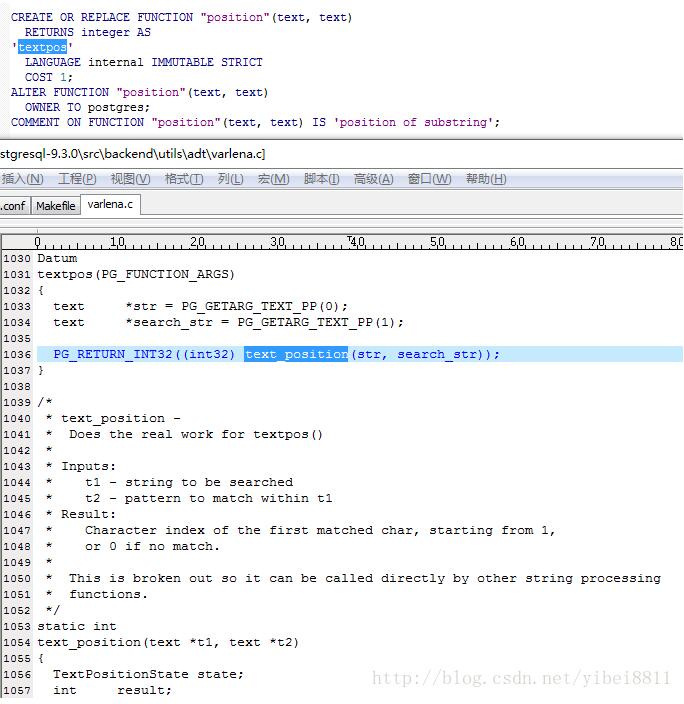Open the 帮助(H) Help menu

pyautogui.click(x=486, y=179)
